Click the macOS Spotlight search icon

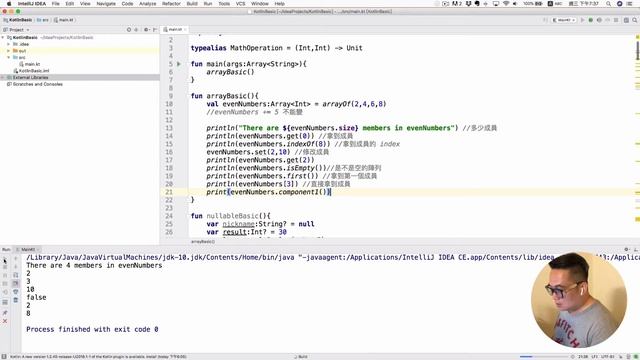coord(609,4)
